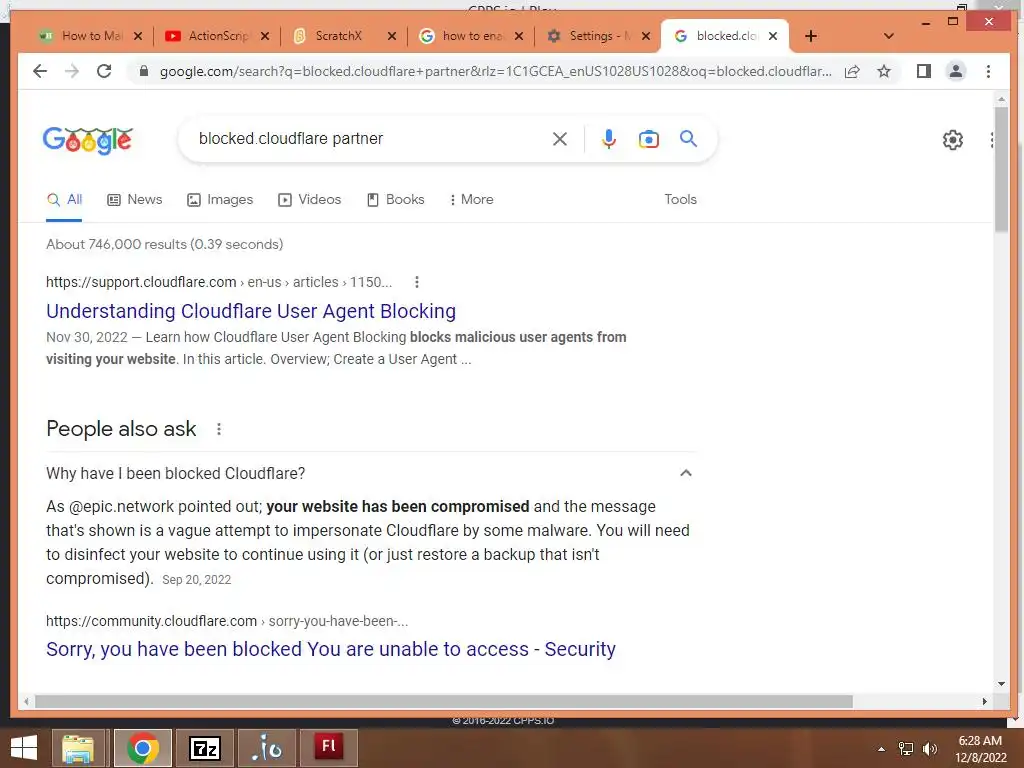Submit search with the magnifier icon
The width and height of the screenshot is (1024, 768).
pyautogui.click(x=688, y=138)
